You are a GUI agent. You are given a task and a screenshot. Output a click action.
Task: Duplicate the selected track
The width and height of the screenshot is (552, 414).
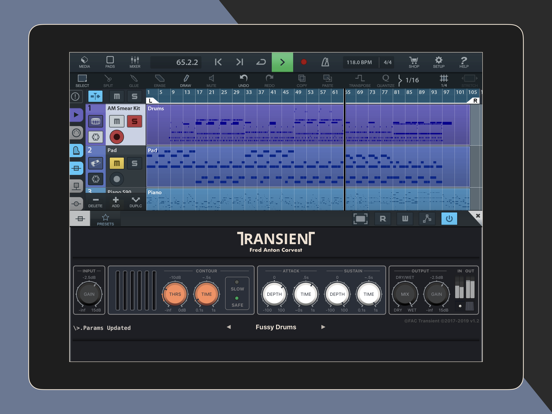pos(136,202)
